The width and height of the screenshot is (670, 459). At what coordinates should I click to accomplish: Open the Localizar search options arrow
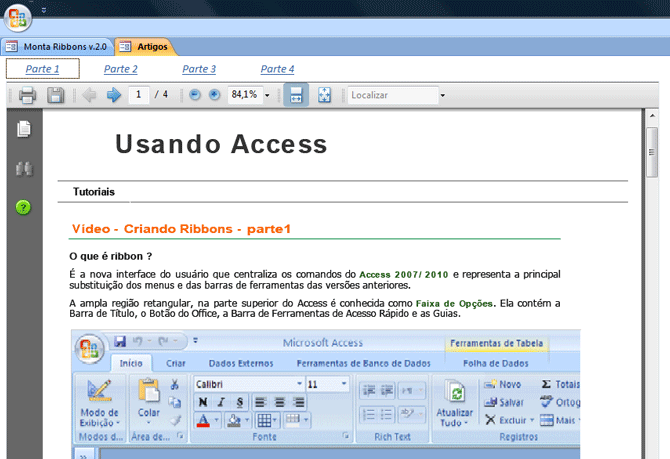[x=443, y=96]
